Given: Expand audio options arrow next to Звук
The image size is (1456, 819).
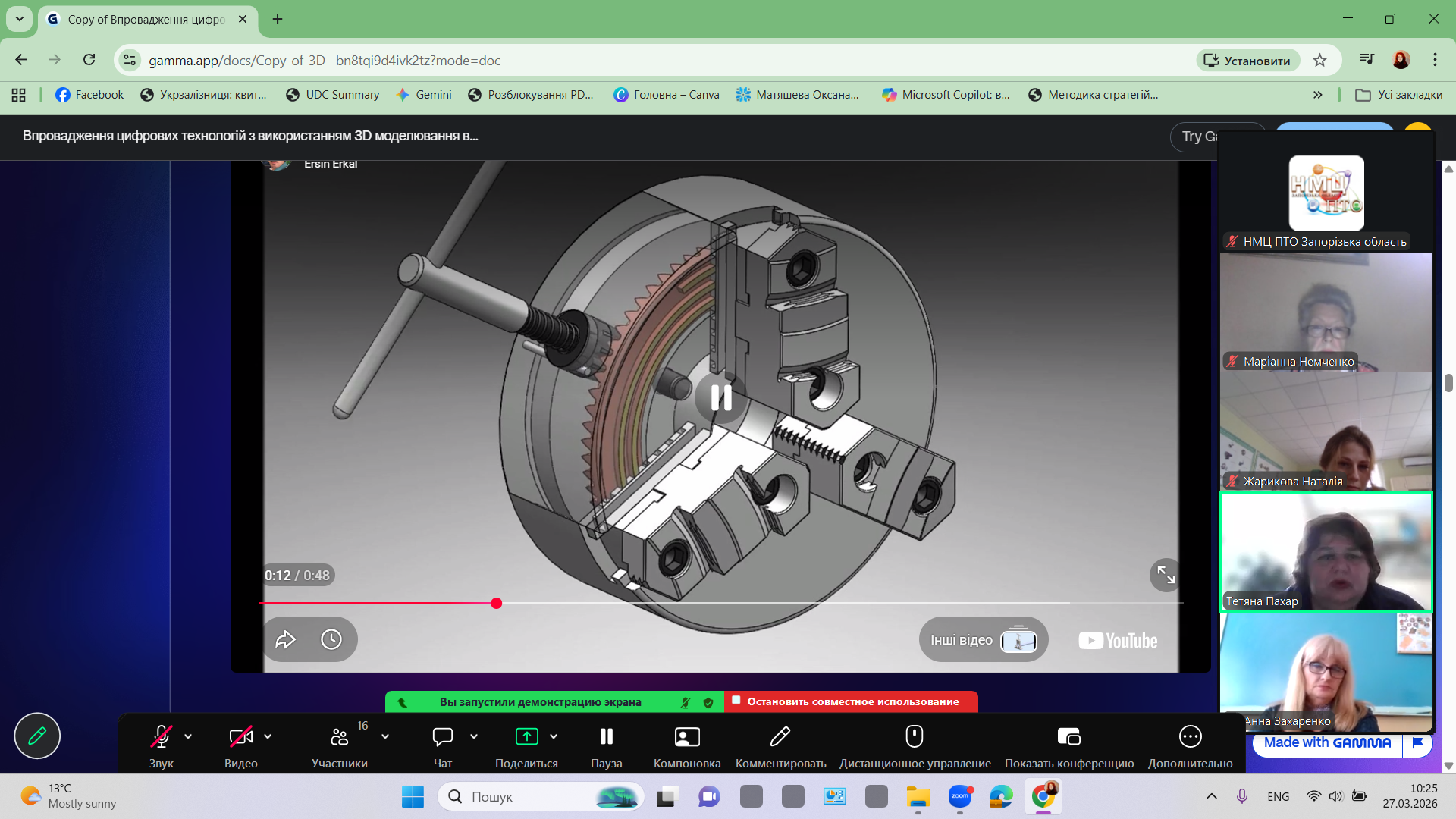Looking at the screenshot, I should coord(188,736).
